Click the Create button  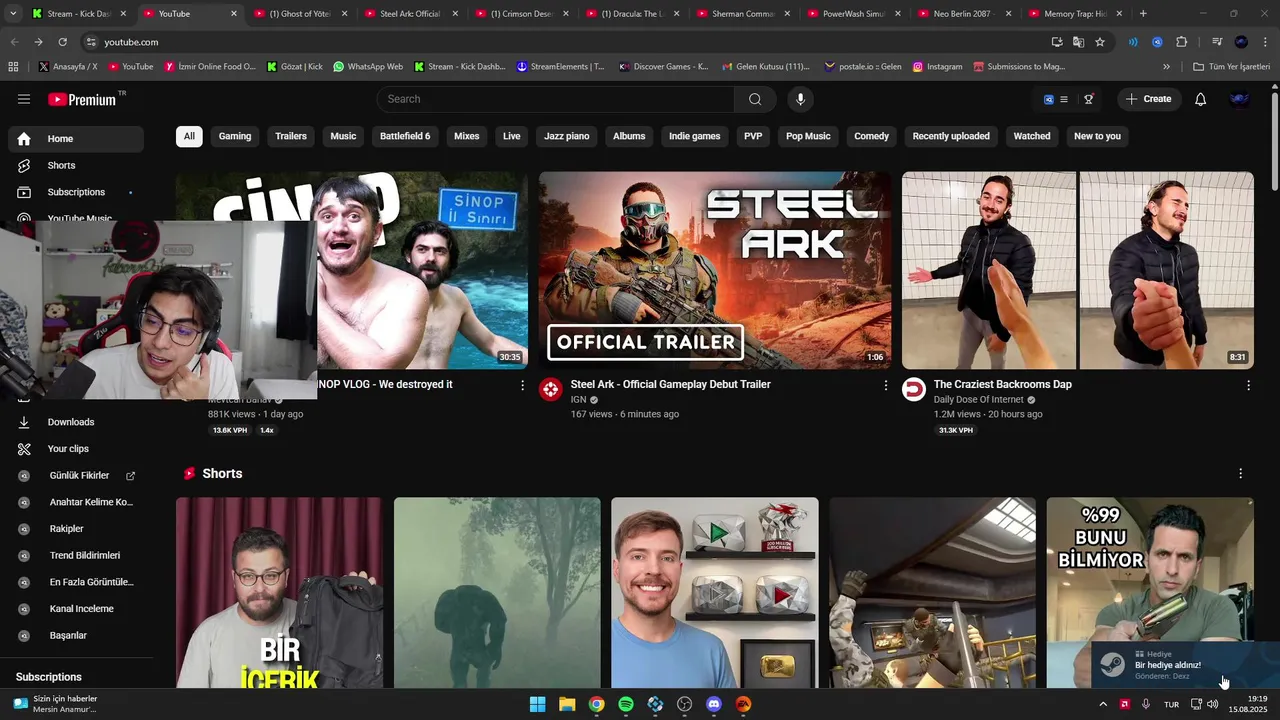(x=1147, y=99)
